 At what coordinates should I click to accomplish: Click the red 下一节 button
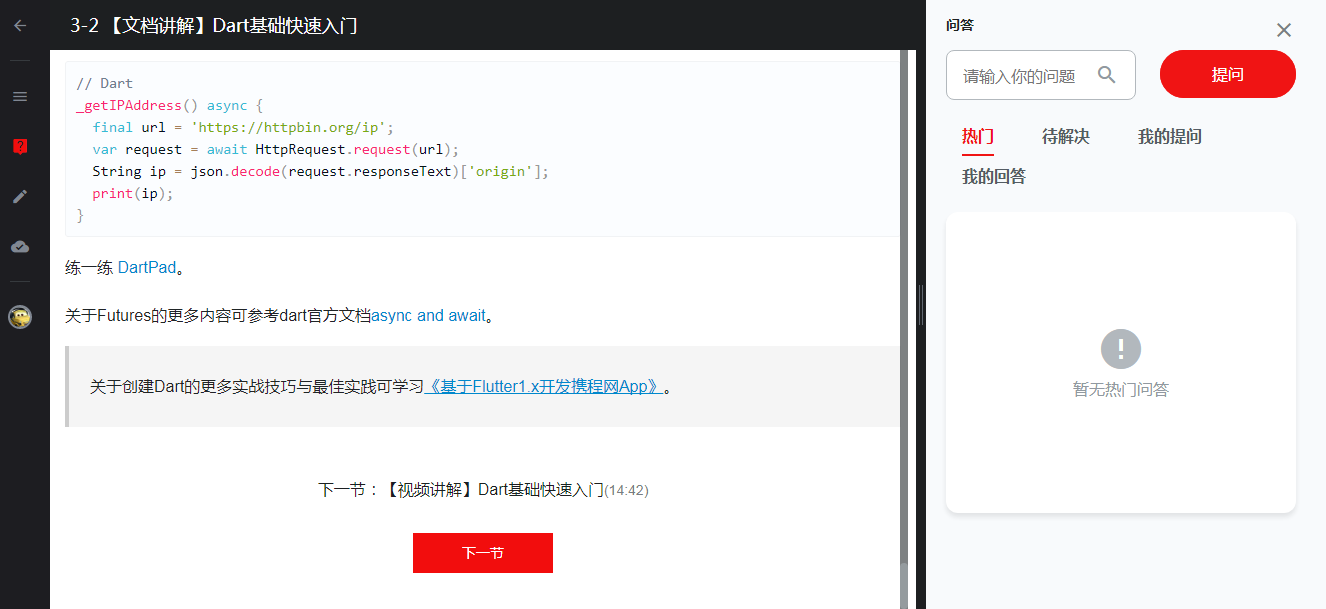point(483,553)
